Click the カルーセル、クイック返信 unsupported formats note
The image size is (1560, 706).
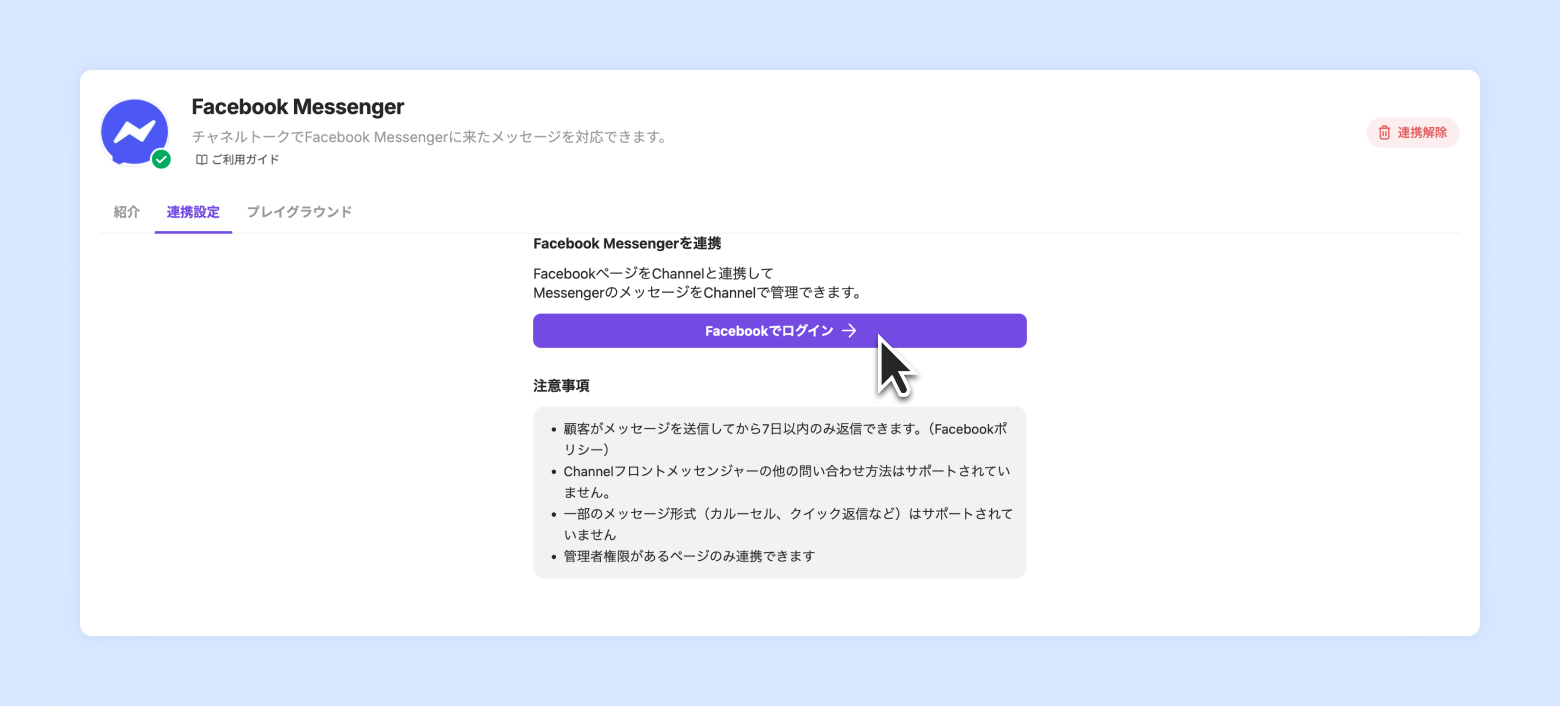coord(788,524)
